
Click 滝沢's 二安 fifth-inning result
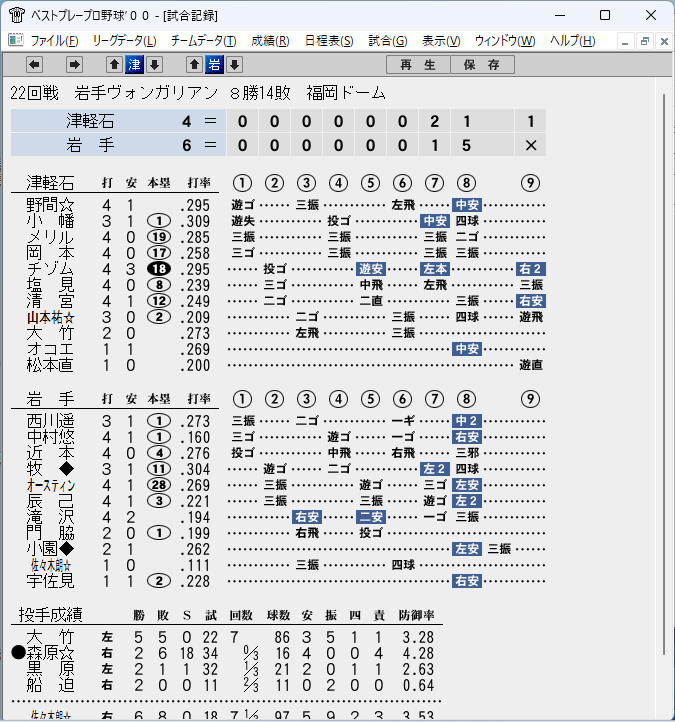pyautogui.click(x=371, y=517)
